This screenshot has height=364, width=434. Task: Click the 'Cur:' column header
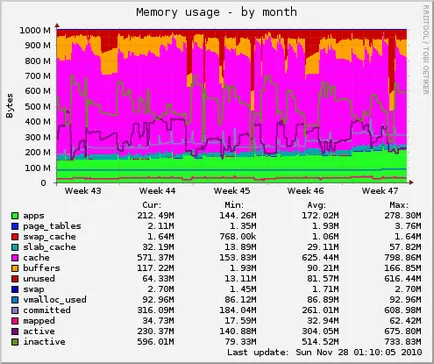(152, 205)
